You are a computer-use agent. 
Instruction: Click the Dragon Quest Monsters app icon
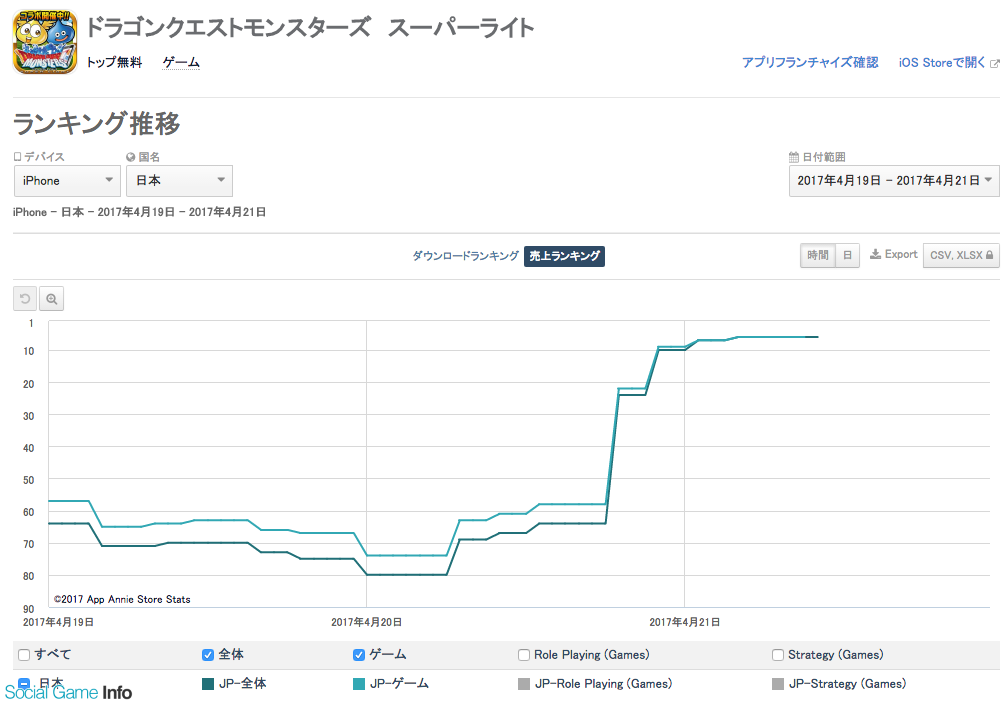[x=45, y=42]
